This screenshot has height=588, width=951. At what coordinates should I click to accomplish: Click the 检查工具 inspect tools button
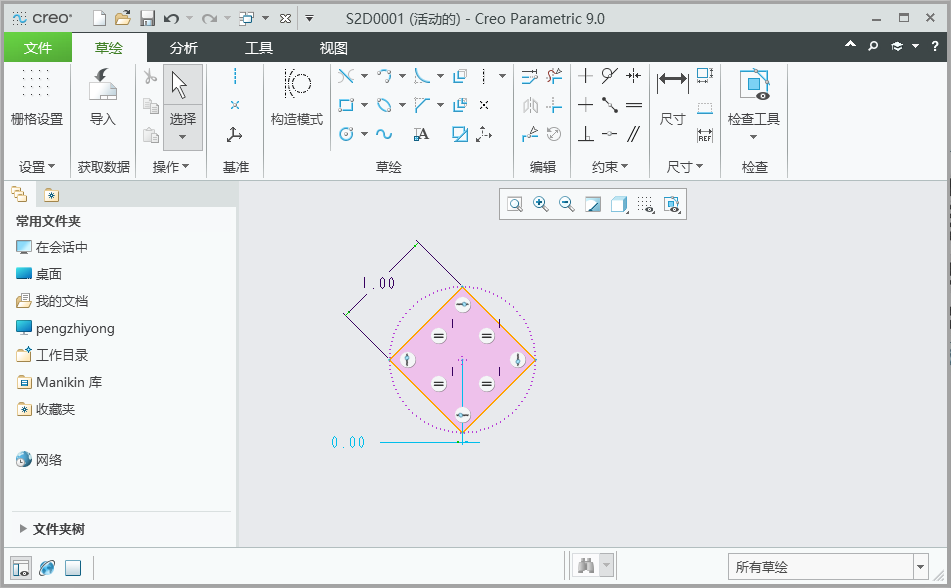coord(754,103)
